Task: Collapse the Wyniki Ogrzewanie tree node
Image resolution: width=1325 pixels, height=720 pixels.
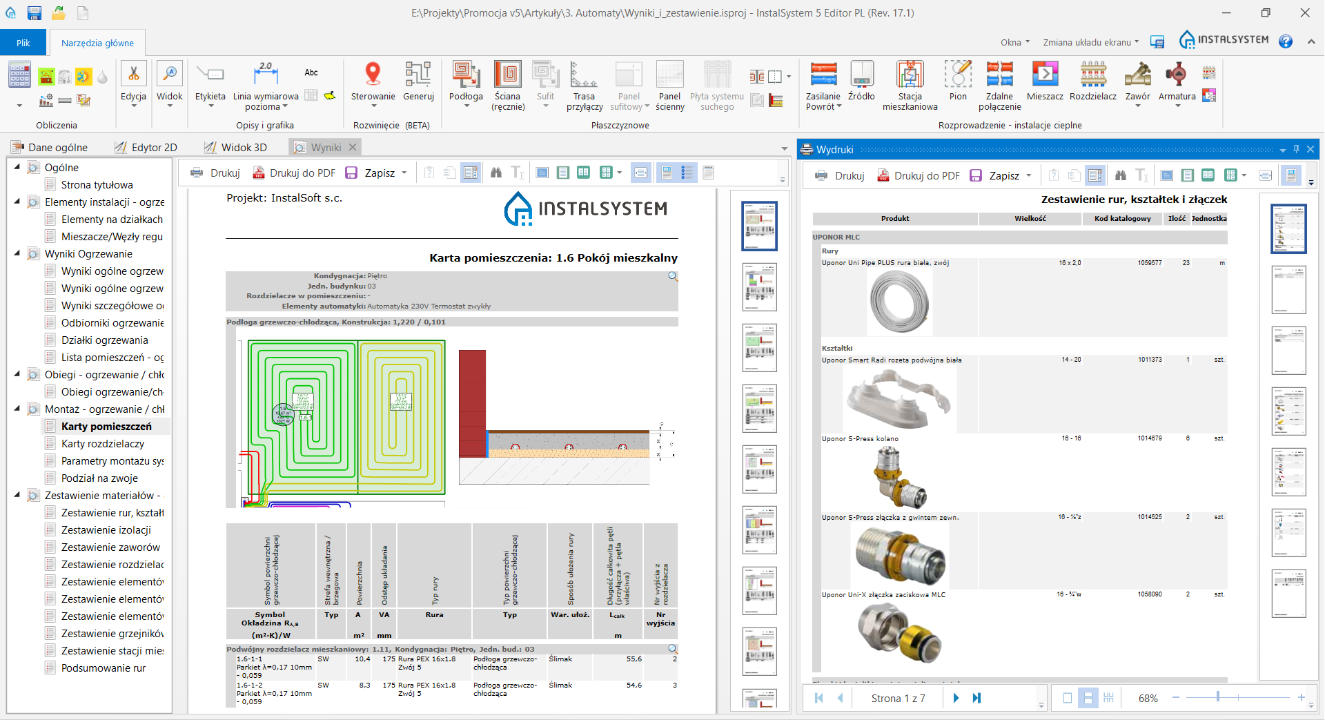Action: point(19,254)
